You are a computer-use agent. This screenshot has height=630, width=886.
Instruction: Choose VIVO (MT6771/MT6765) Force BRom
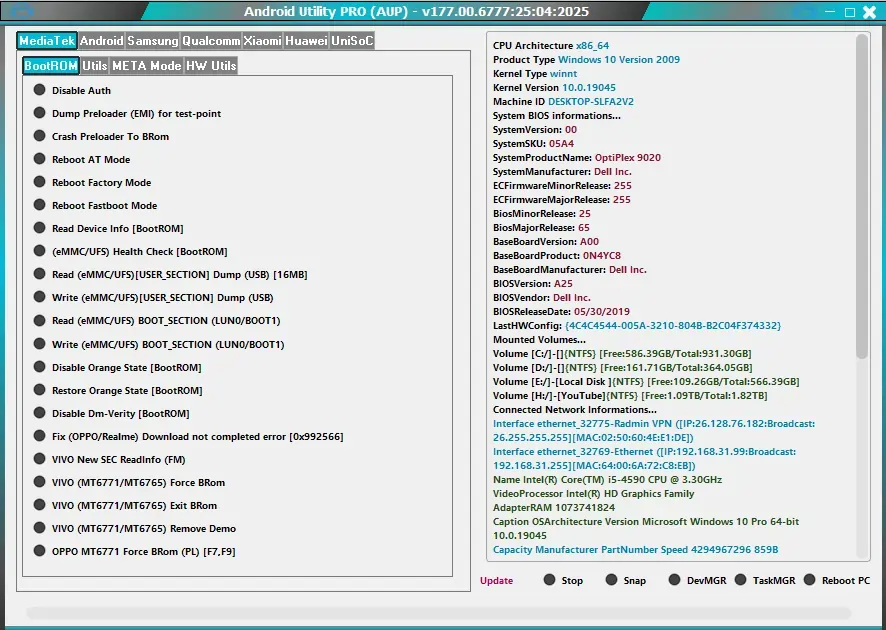click(129, 483)
